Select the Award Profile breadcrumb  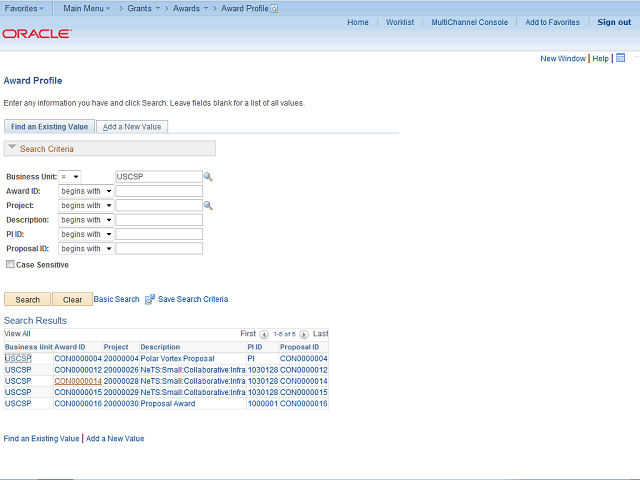tap(244, 8)
